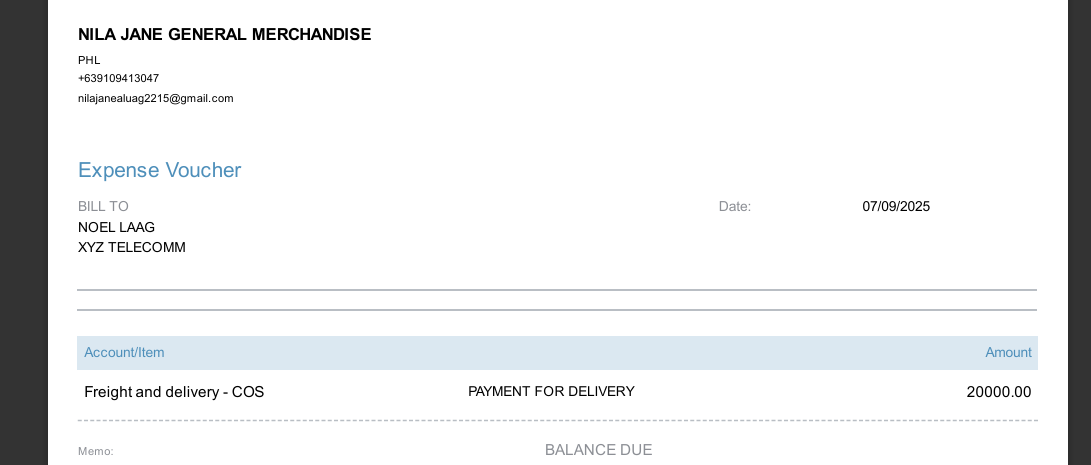Select the date value 07/09/2025

[x=896, y=206]
